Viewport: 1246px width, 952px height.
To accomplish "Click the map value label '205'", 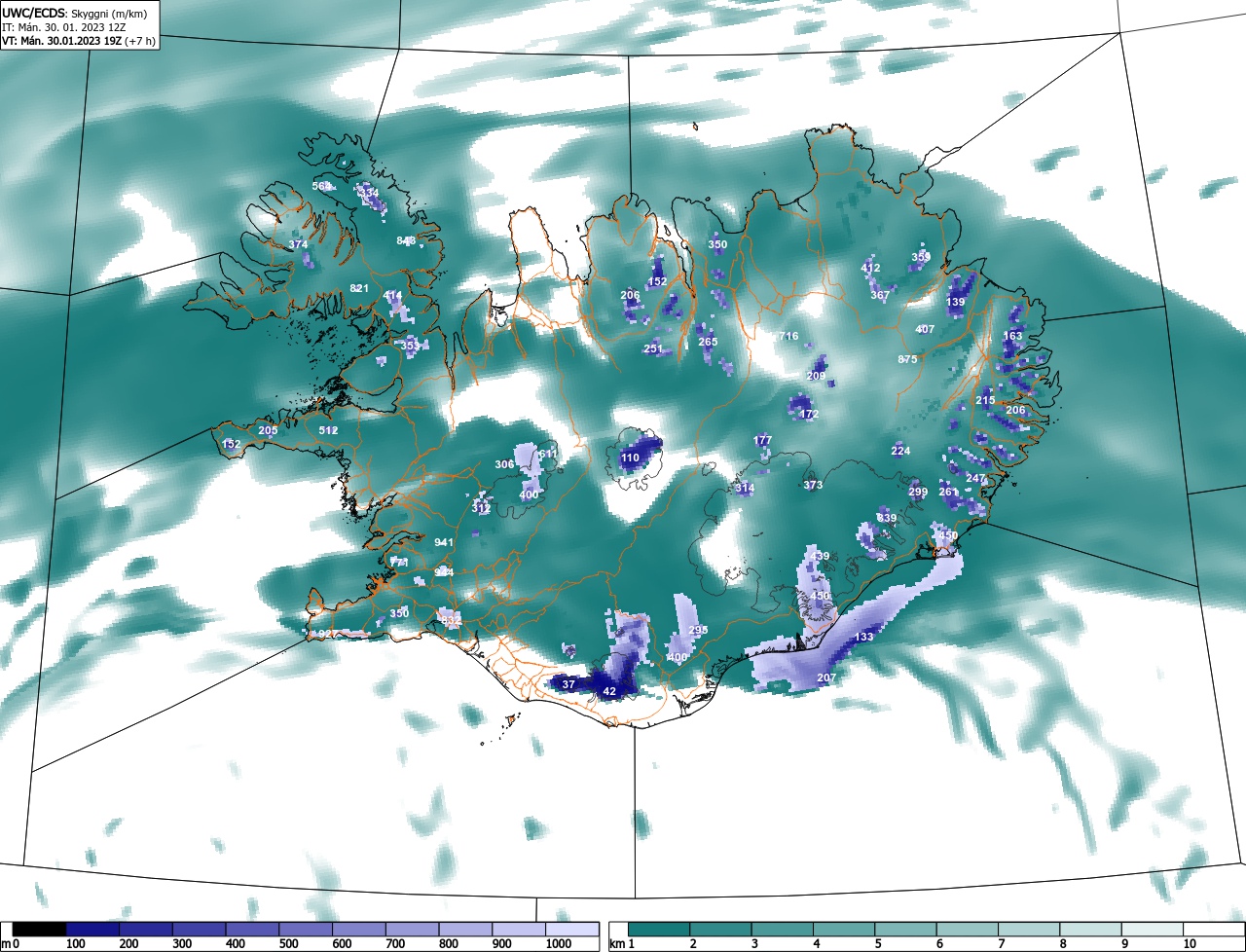I will click(268, 430).
